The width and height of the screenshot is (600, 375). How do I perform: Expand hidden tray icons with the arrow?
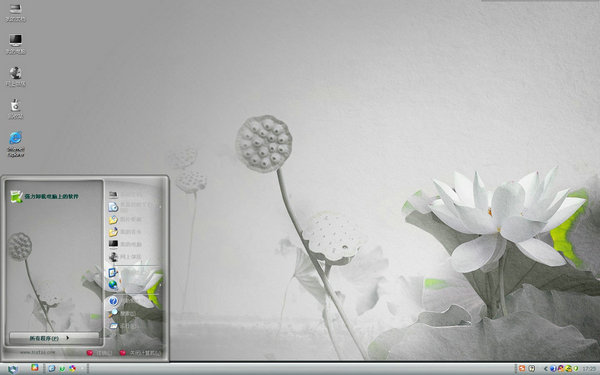pyautogui.click(x=546, y=369)
